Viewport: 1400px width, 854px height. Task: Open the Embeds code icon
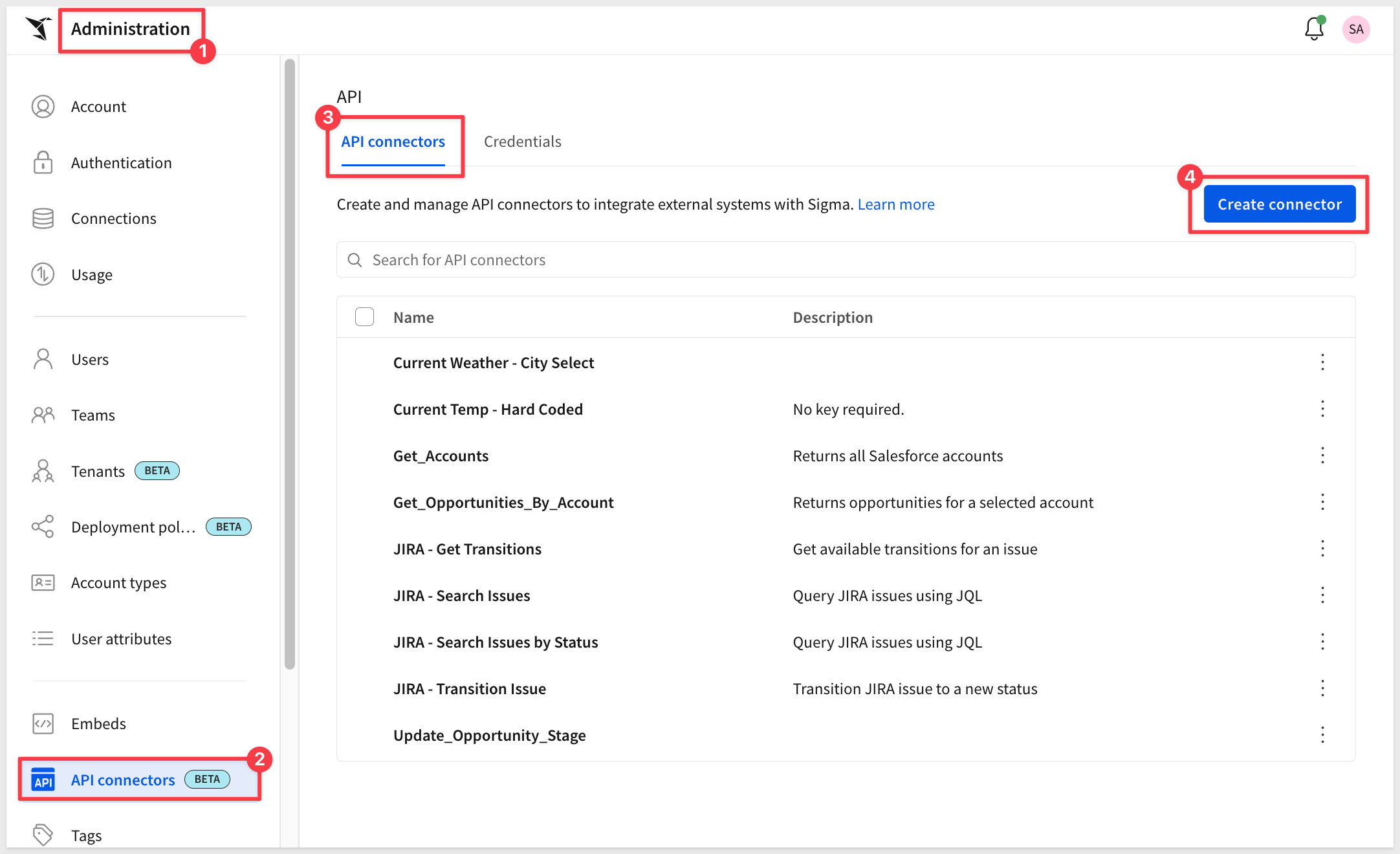pyautogui.click(x=43, y=723)
